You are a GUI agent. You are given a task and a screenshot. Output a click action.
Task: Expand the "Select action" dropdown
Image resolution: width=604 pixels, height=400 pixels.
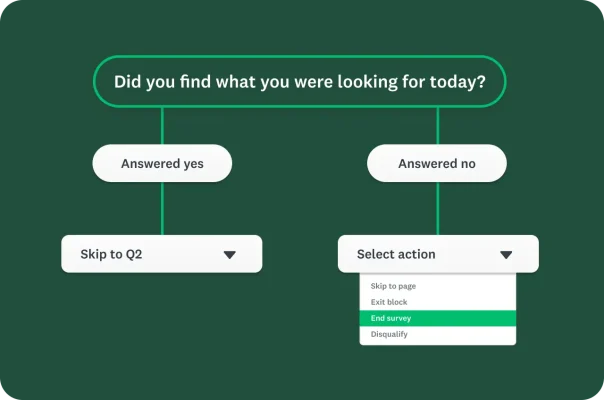[438, 254]
